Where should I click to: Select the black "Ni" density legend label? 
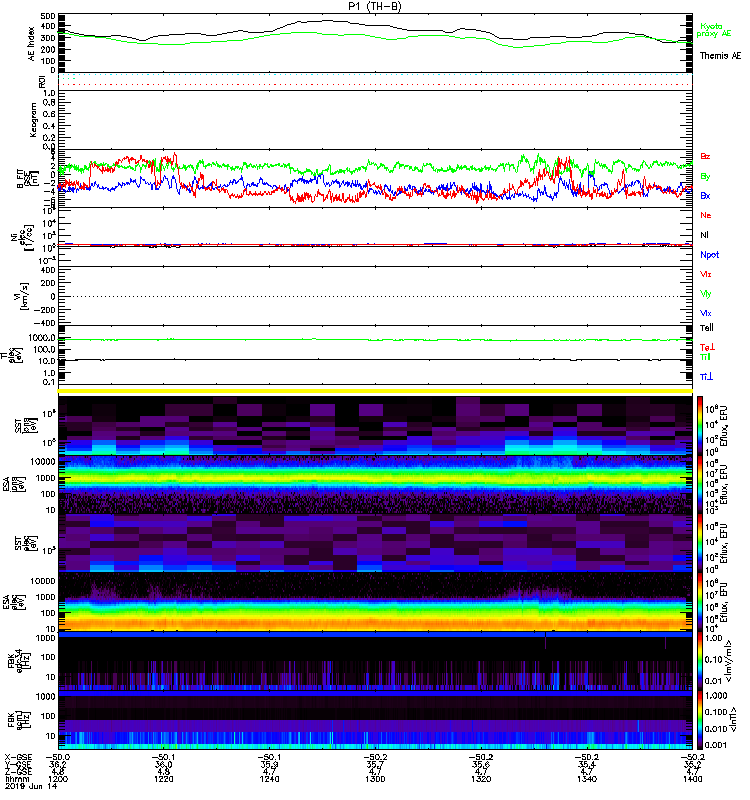(704, 235)
